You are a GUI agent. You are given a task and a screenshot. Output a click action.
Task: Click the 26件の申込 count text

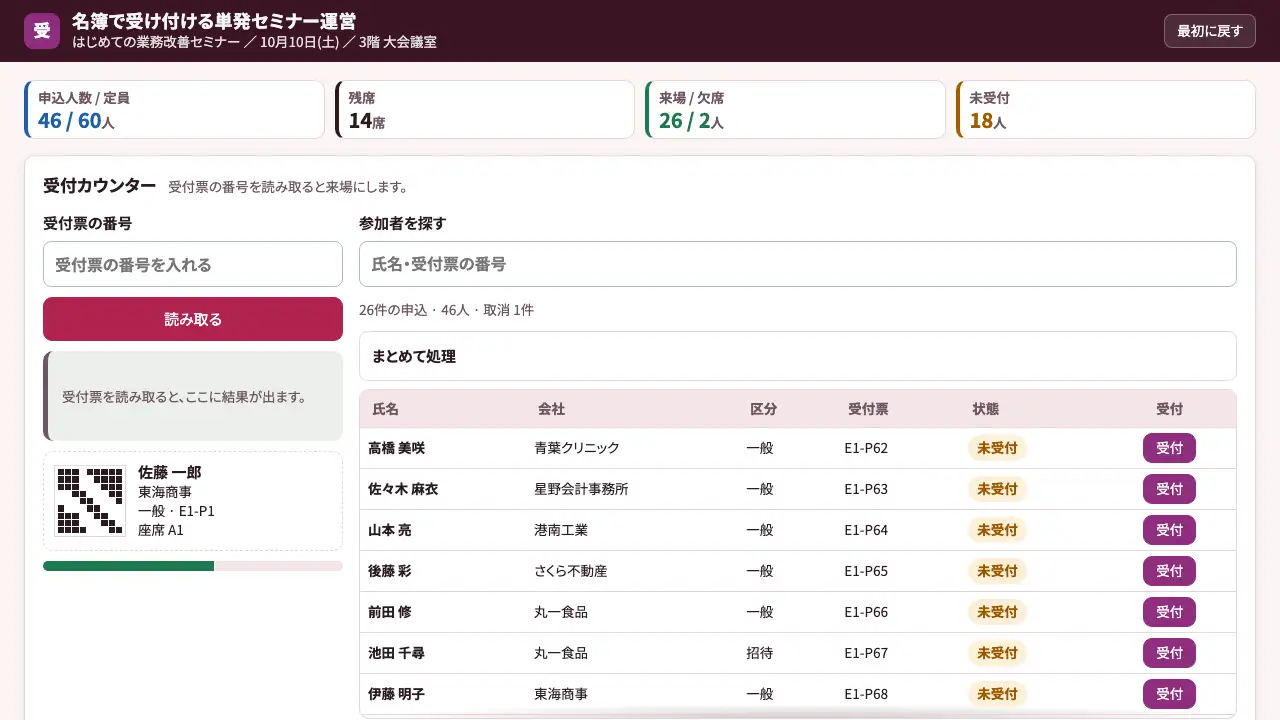click(x=393, y=310)
